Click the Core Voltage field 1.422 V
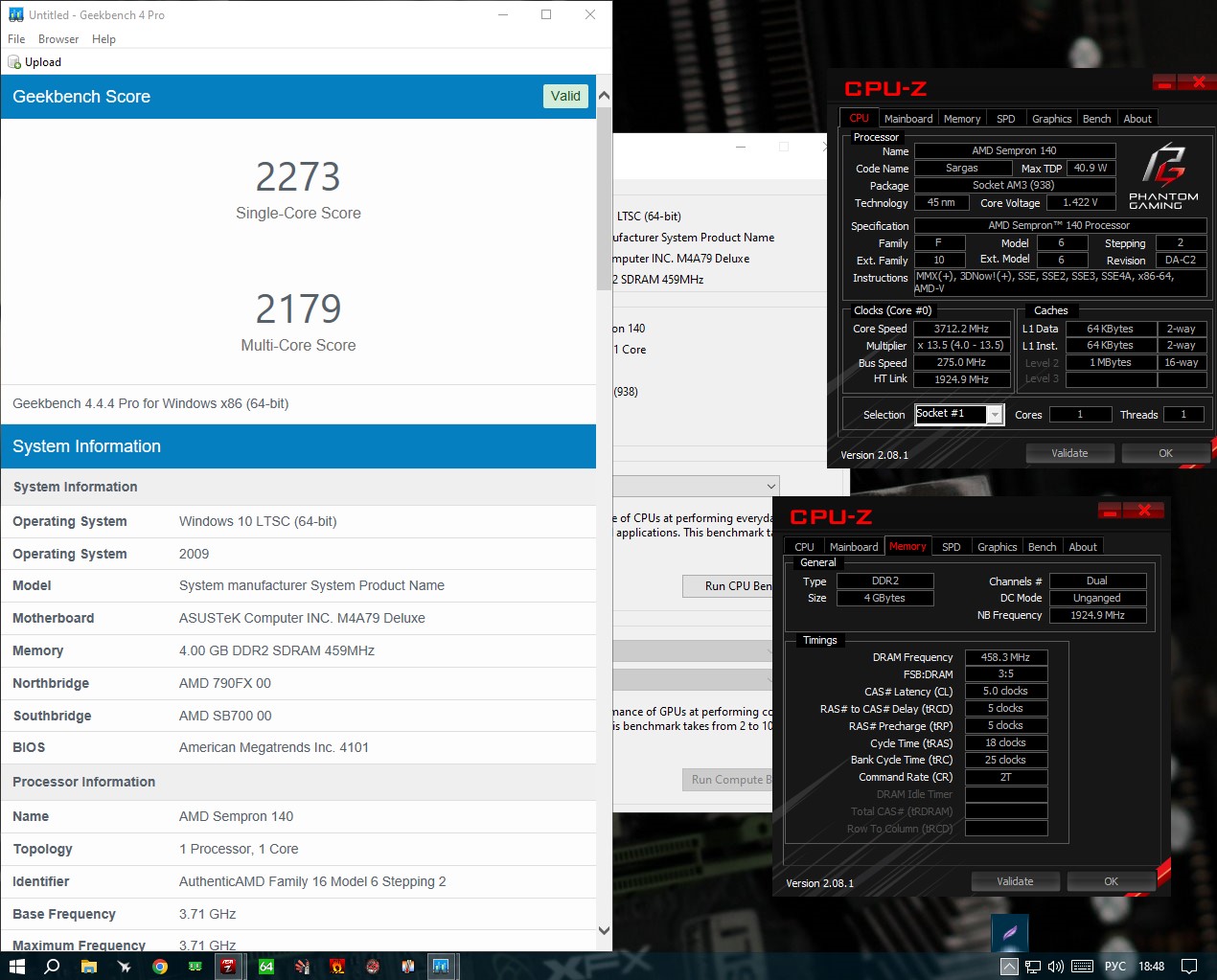Image resolution: width=1217 pixels, height=980 pixels. [1080, 202]
